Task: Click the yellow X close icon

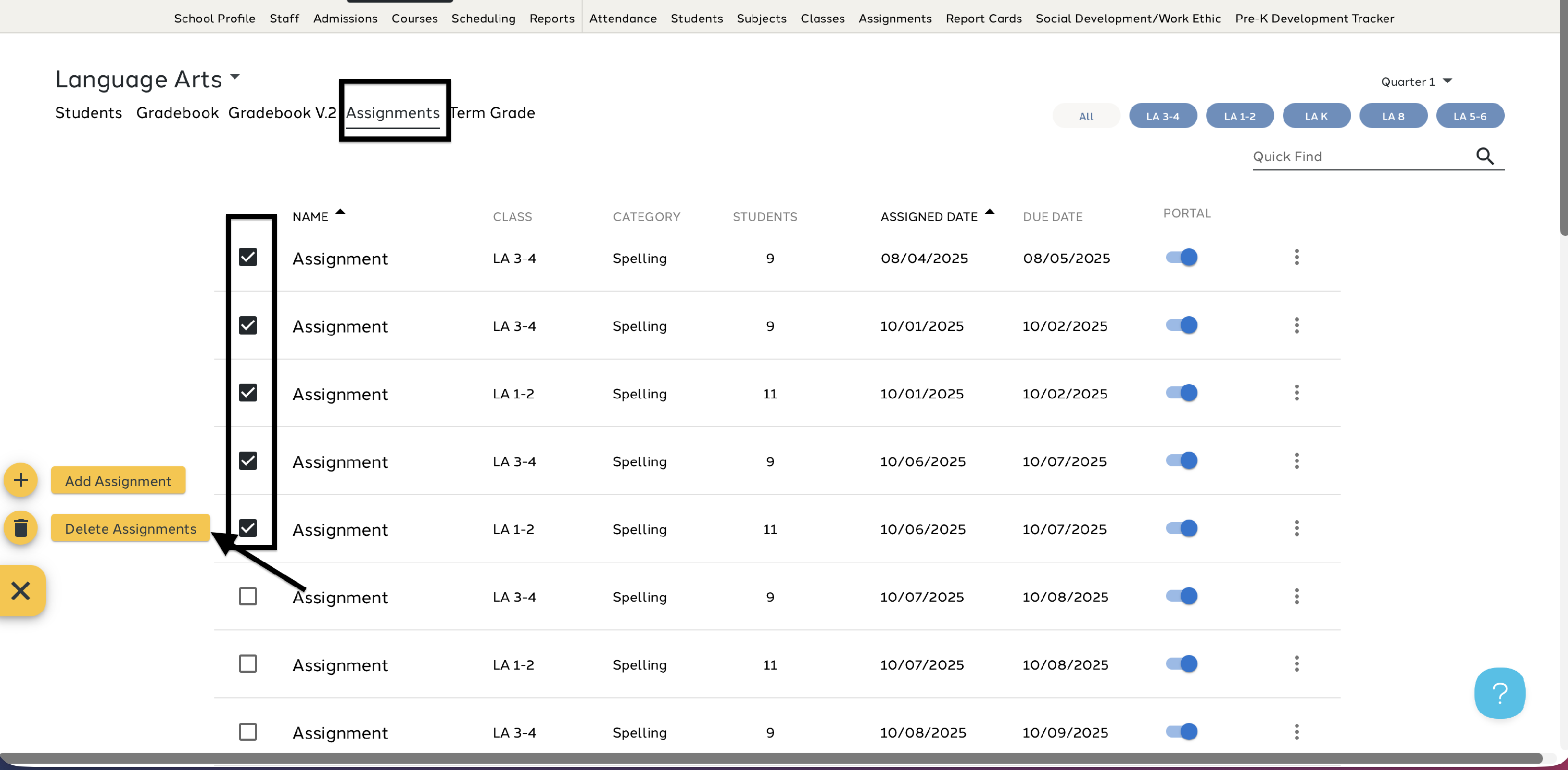Action: (x=21, y=590)
